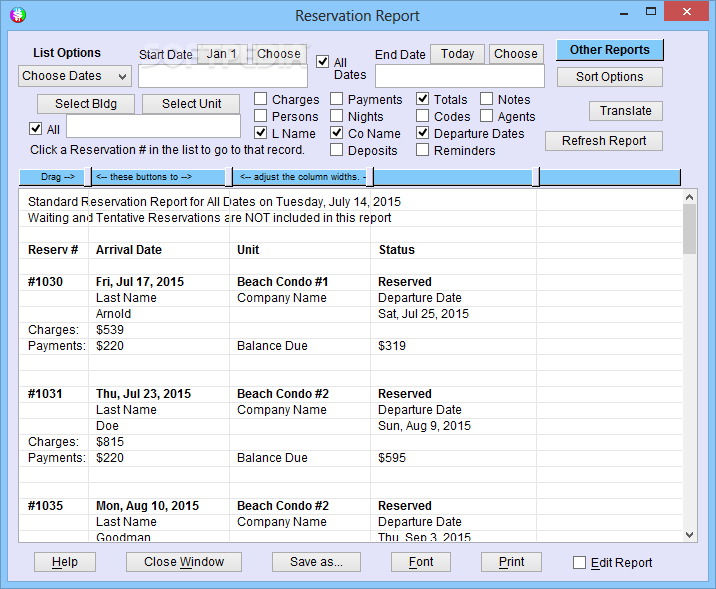The height and width of the screenshot is (589, 716).
Task: Maximize the Reservation Report window
Action: 651,12
